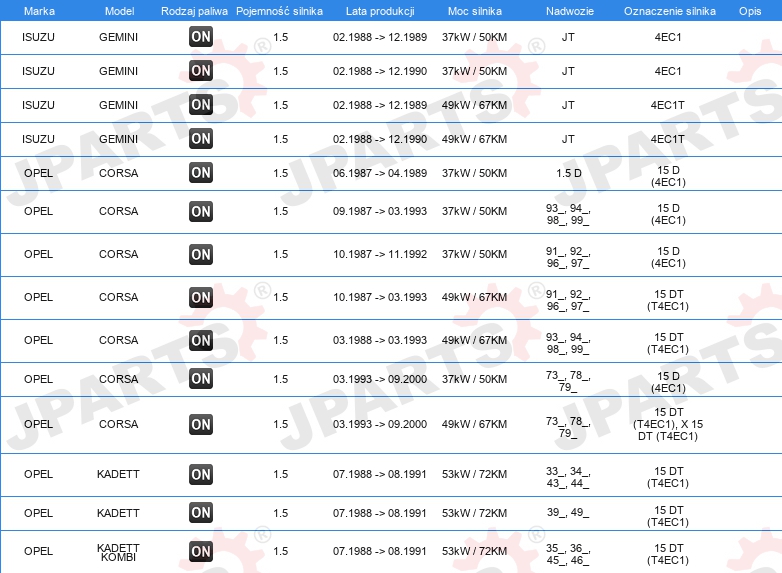Viewport: 782px width, 573px height.
Task: Select the date cell 10.1987 -> 11.1992
Action: coord(380,254)
